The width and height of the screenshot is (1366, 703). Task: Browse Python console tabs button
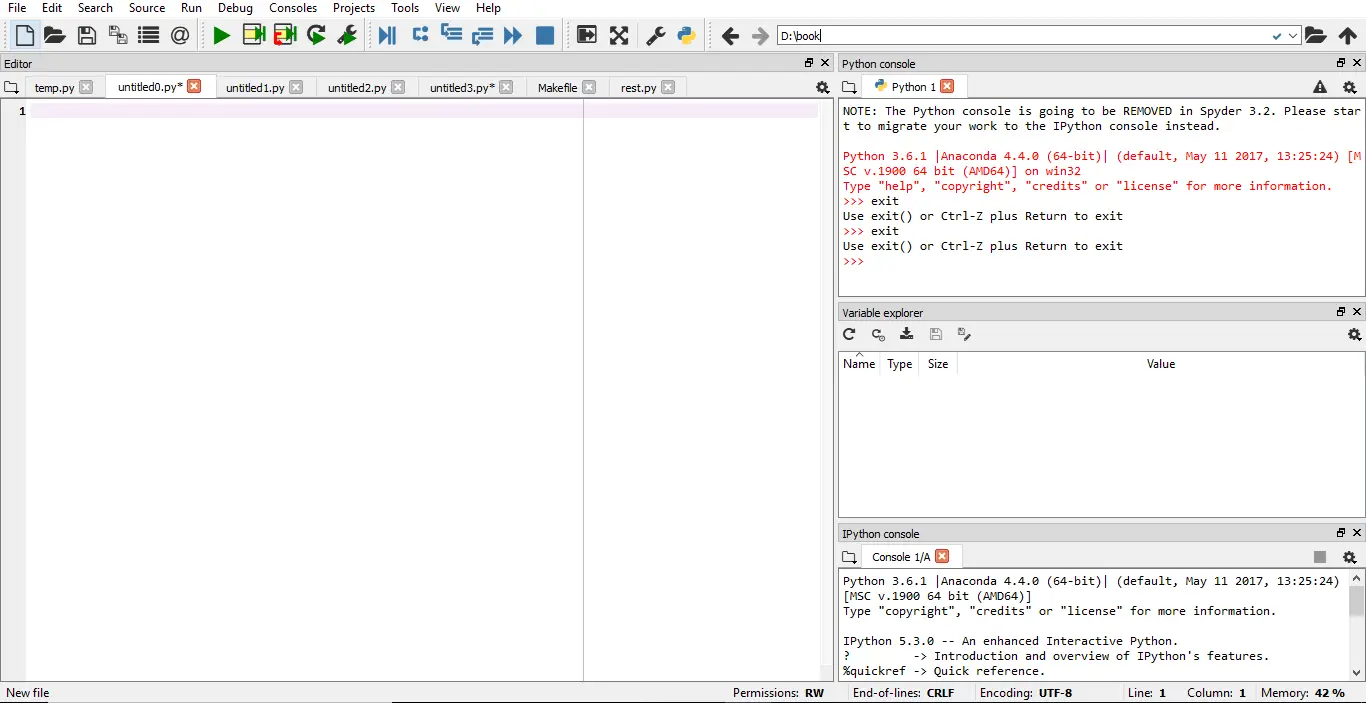pyautogui.click(x=849, y=87)
